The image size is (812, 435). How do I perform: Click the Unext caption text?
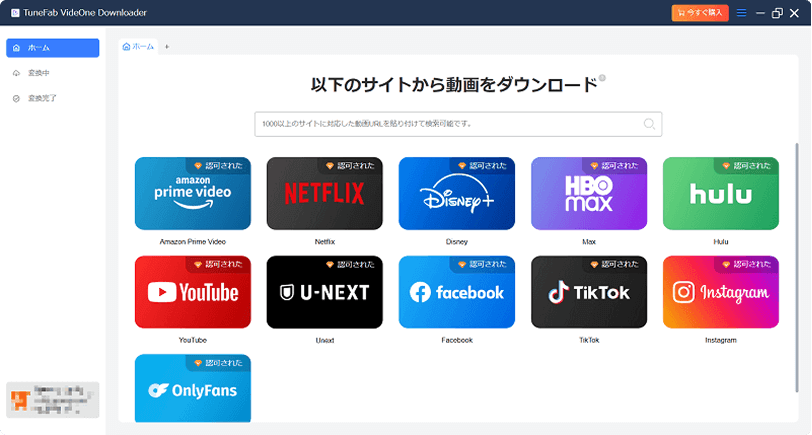pyautogui.click(x=325, y=340)
